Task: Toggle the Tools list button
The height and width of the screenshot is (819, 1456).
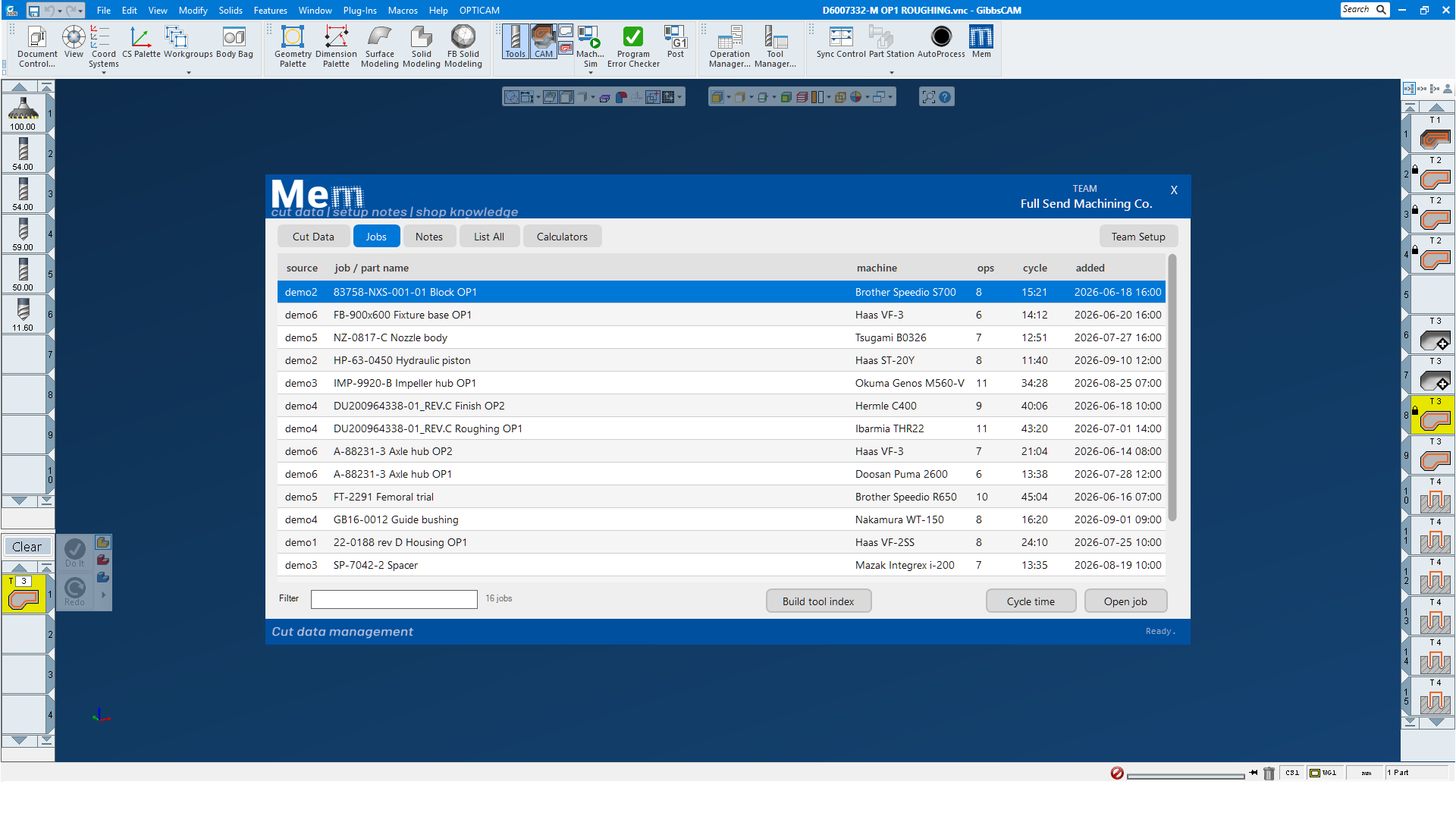Action: [x=515, y=42]
